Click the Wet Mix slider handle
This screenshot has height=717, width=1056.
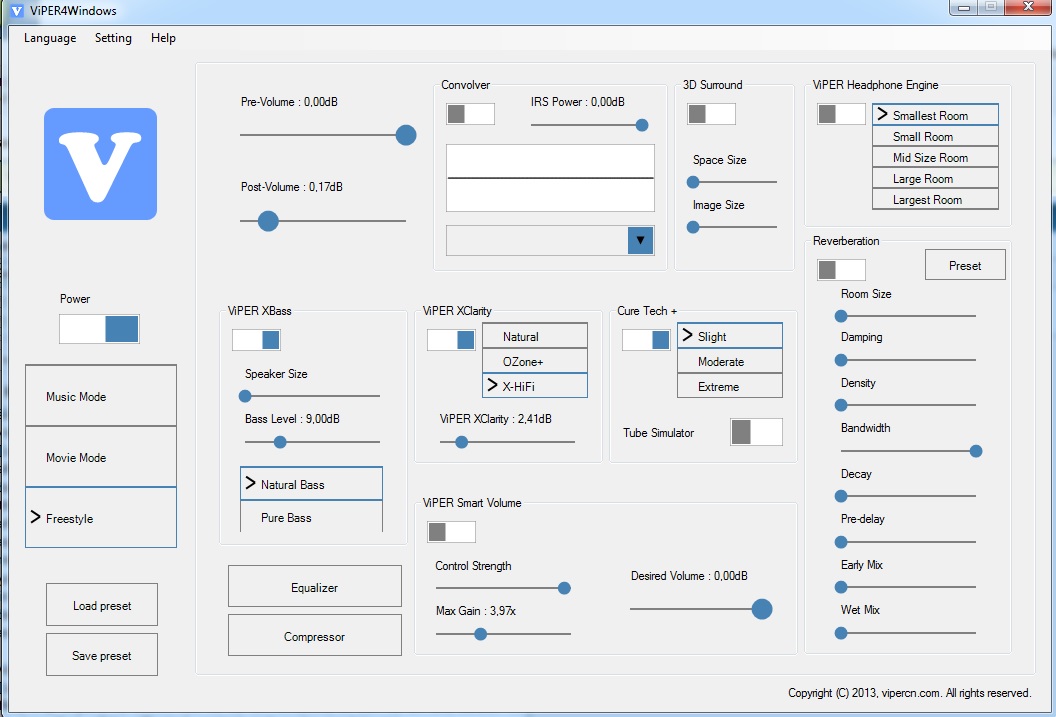point(841,633)
